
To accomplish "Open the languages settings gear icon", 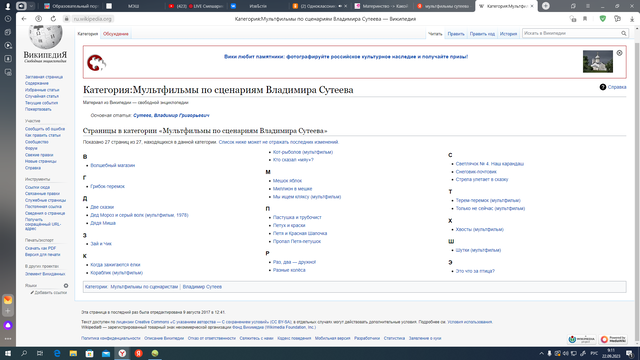I will tap(66, 286).
